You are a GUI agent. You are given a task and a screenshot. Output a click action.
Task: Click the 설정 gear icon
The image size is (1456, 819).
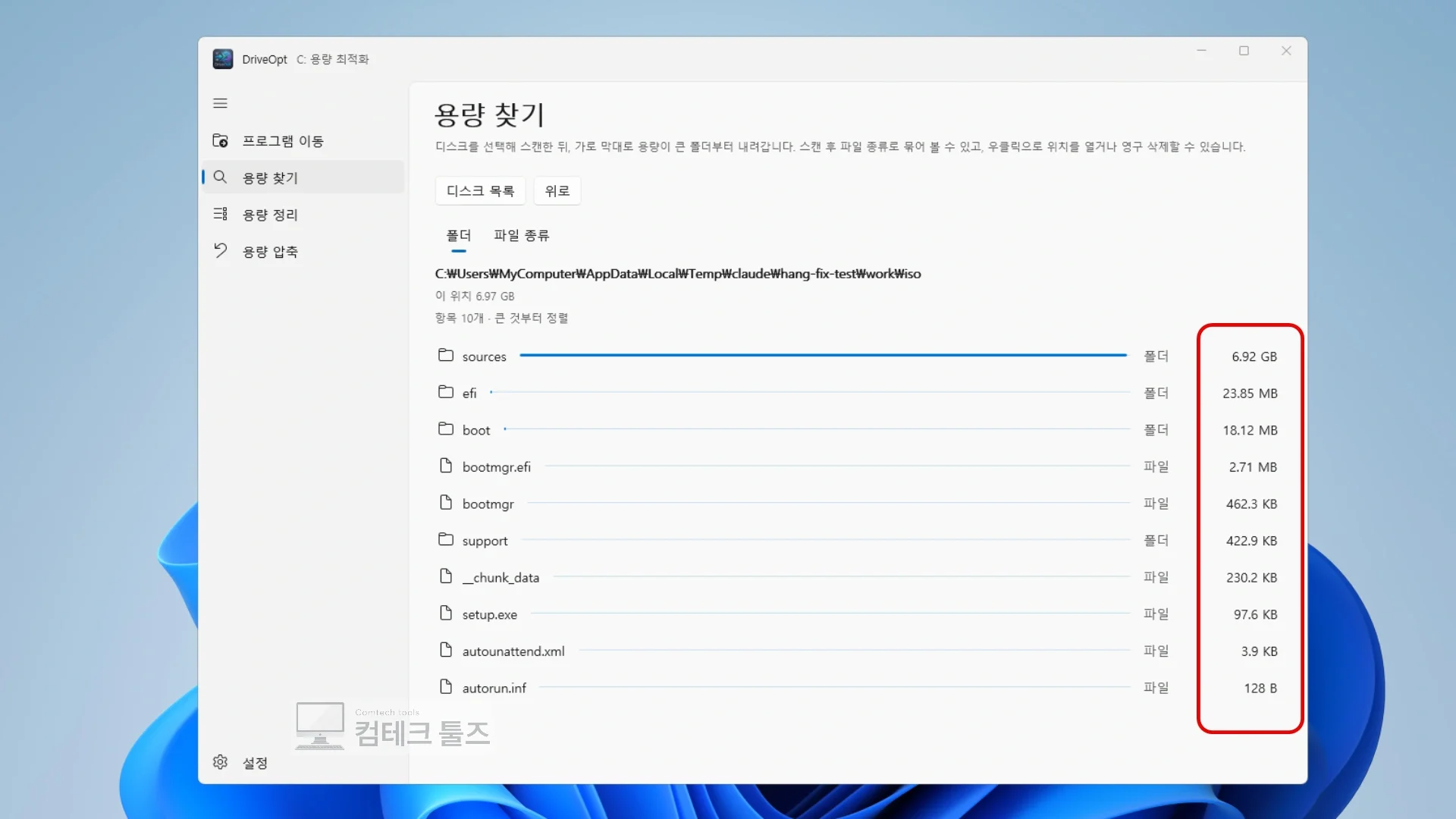(220, 762)
